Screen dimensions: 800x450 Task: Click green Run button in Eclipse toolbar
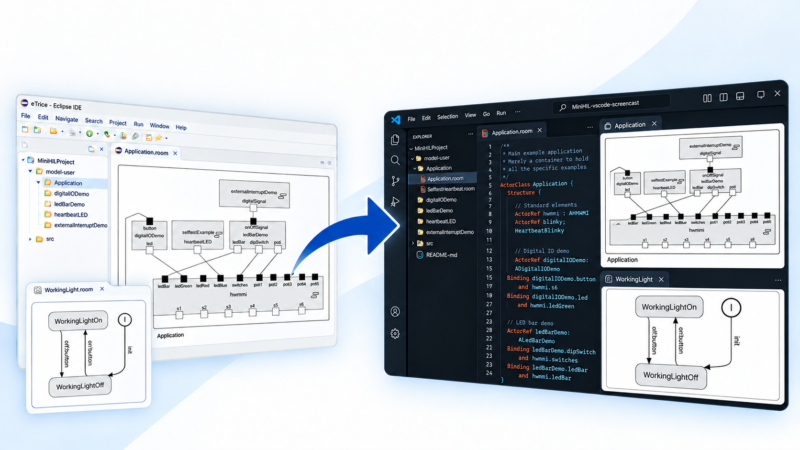(89, 134)
